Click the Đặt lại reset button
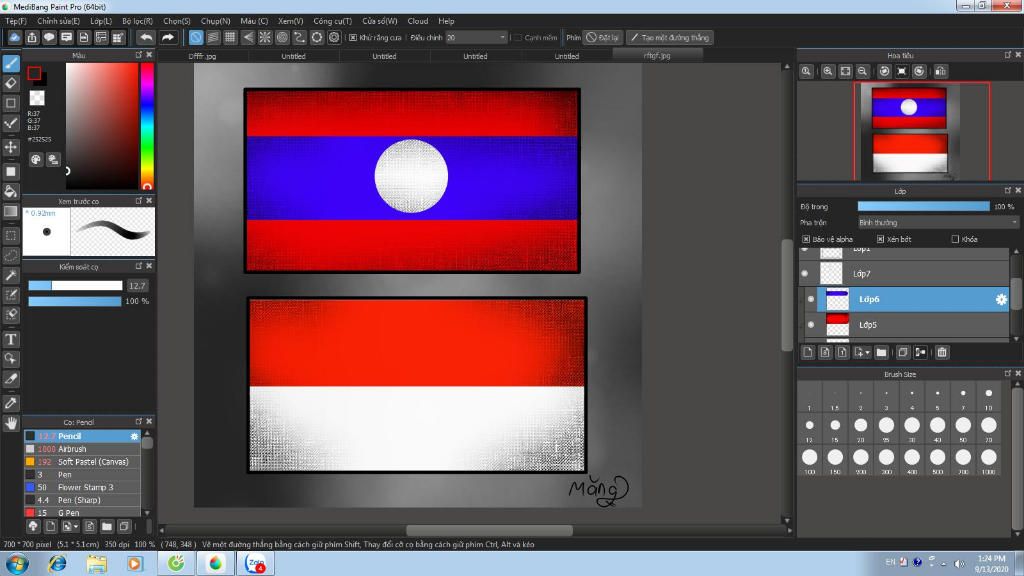The width and height of the screenshot is (1024, 576). (602, 38)
